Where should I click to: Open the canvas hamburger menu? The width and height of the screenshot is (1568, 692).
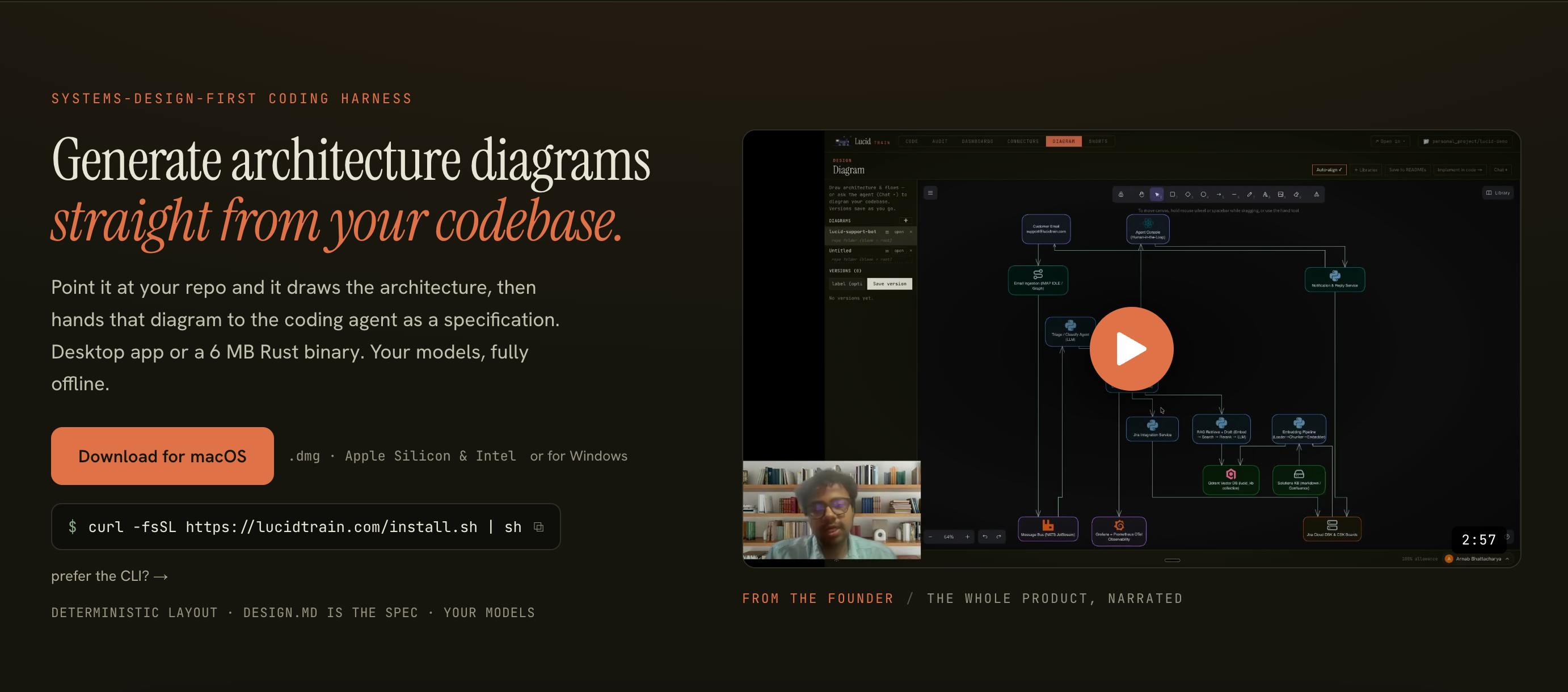pos(930,193)
